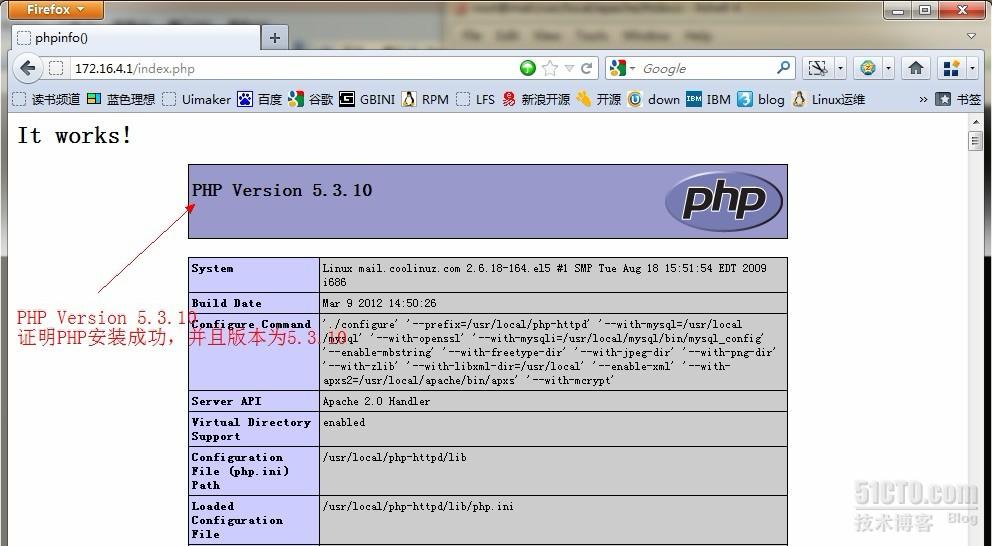
Task: Open the GBINI bookmark
Action: click(x=367, y=99)
